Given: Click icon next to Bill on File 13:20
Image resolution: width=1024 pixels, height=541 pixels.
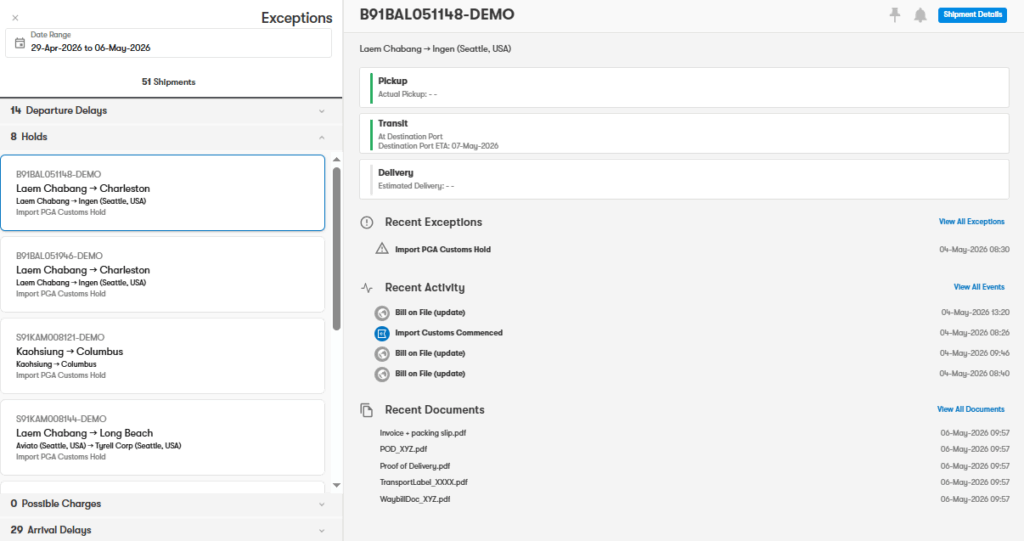Looking at the screenshot, I should pos(382,313).
